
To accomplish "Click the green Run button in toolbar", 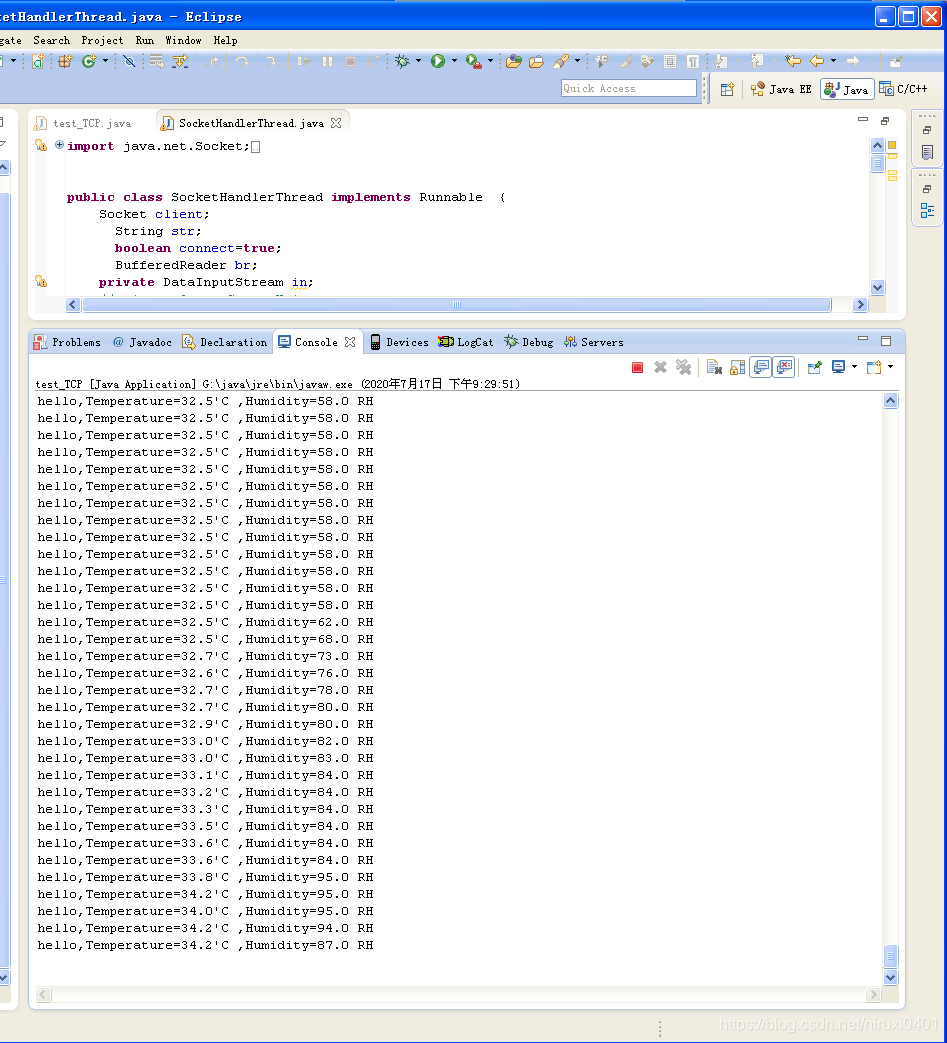I will 438,61.
